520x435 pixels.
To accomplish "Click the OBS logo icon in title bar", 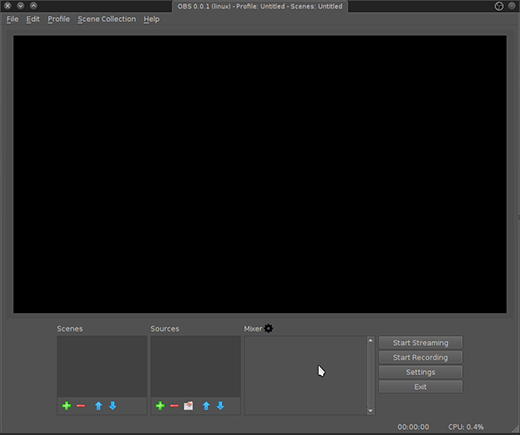I will pyautogui.click(x=499, y=6).
